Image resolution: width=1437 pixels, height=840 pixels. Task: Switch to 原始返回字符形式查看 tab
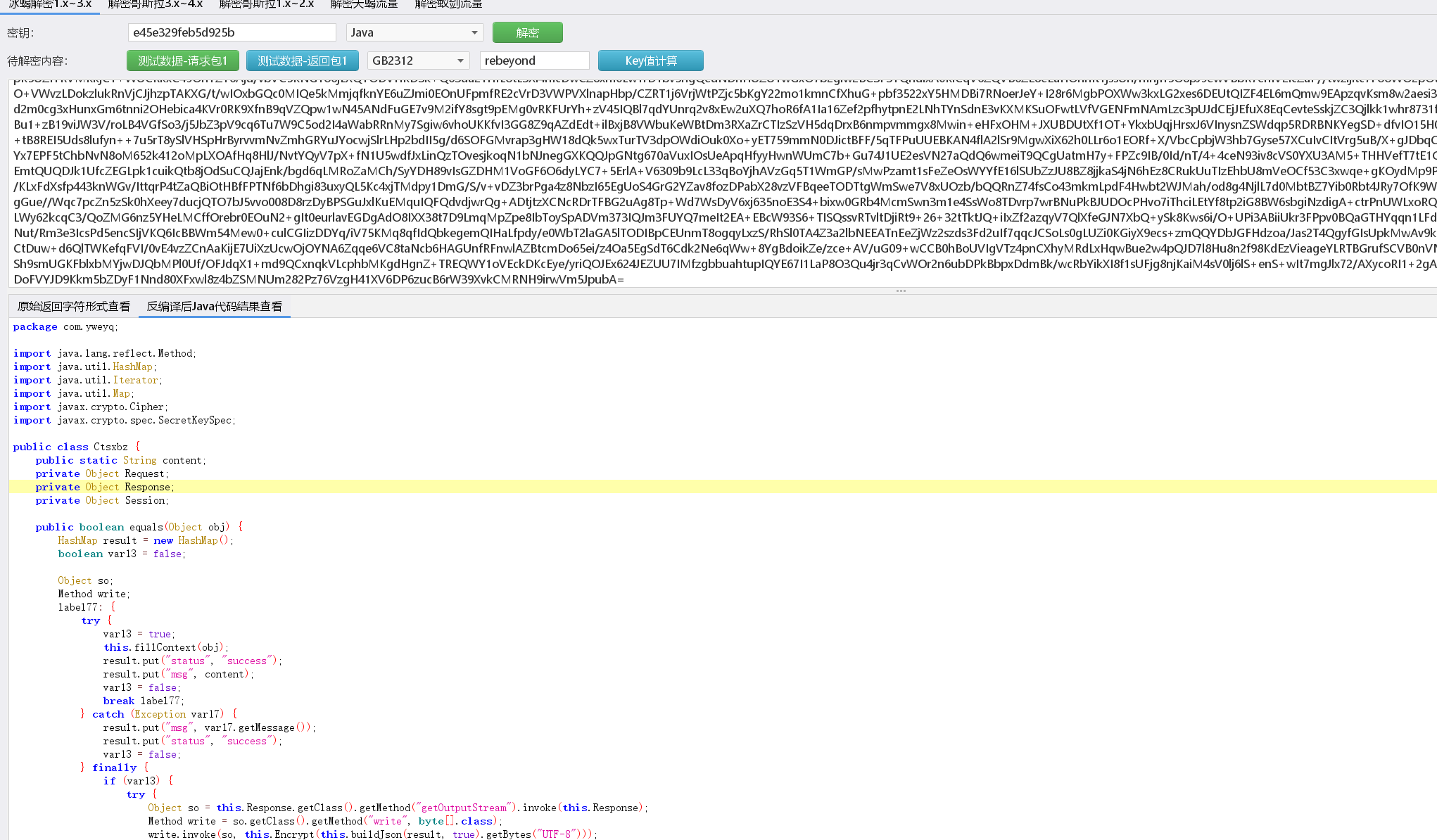(74, 306)
